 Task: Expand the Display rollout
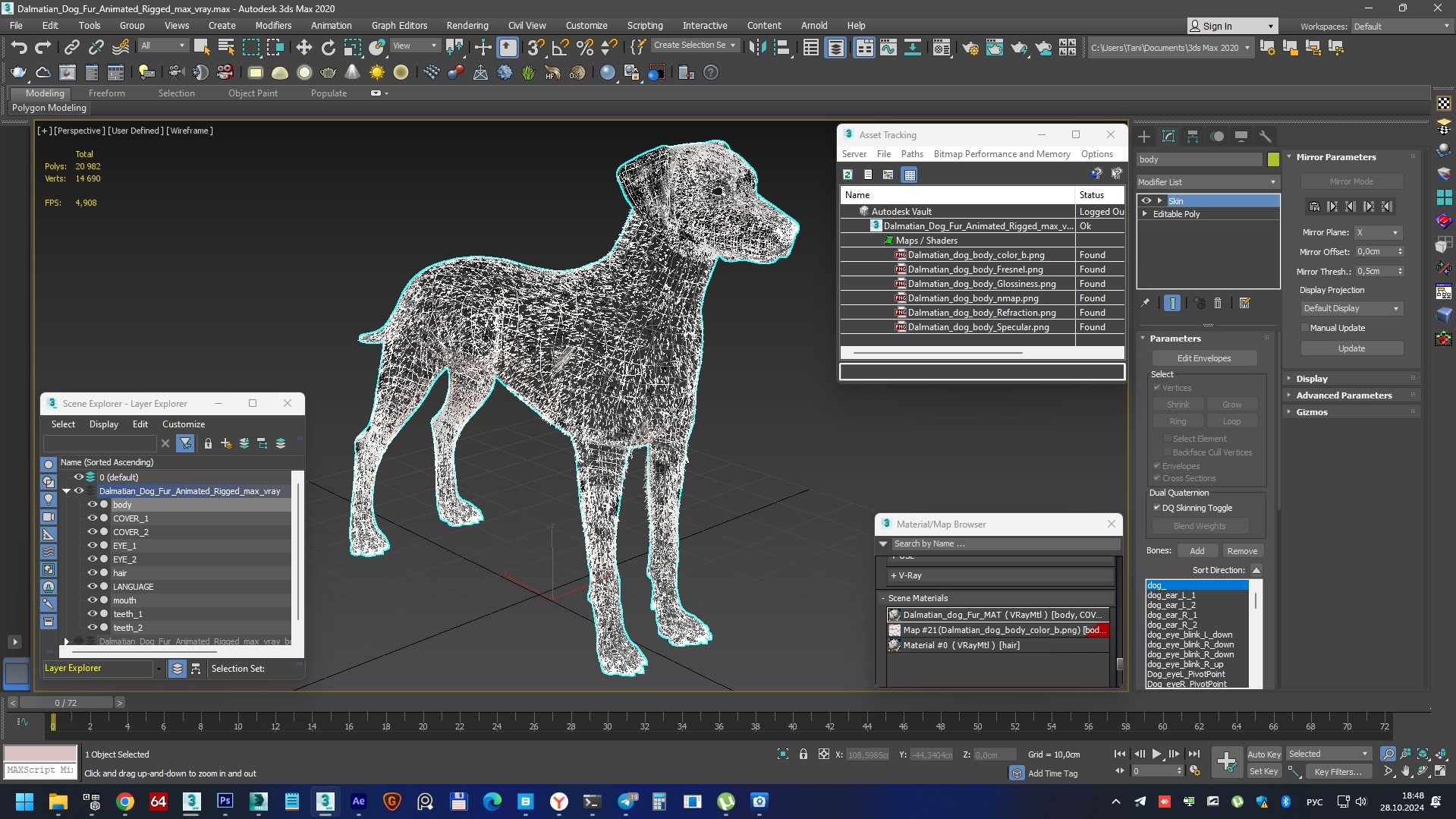pos(1351,378)
